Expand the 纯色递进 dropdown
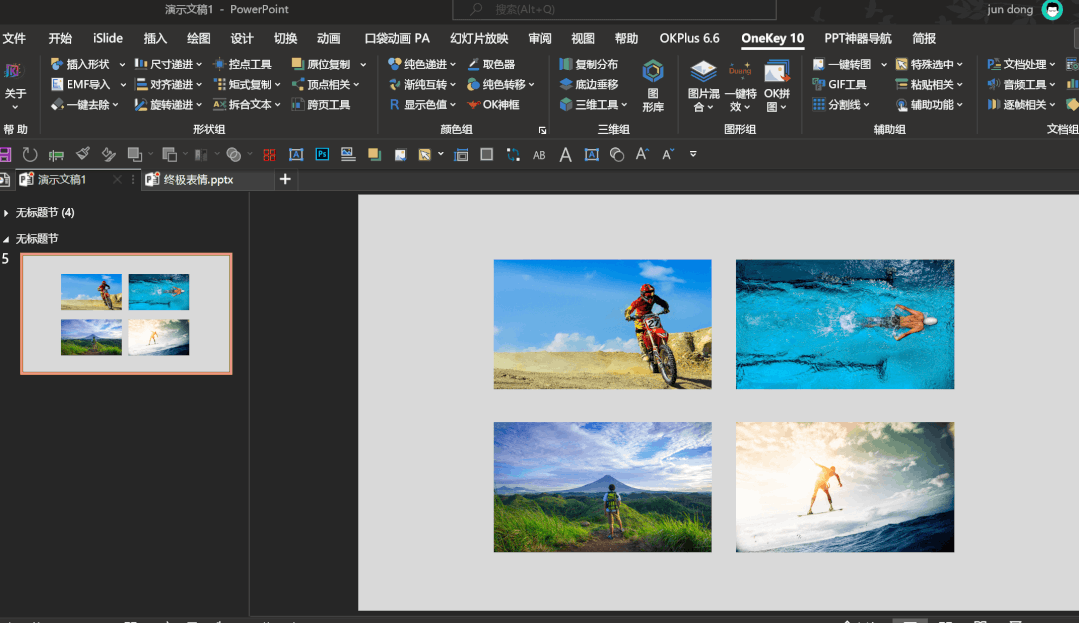The height and width of the screenshot is (623, 1079). pyautogui.click(x=455, y=64)
